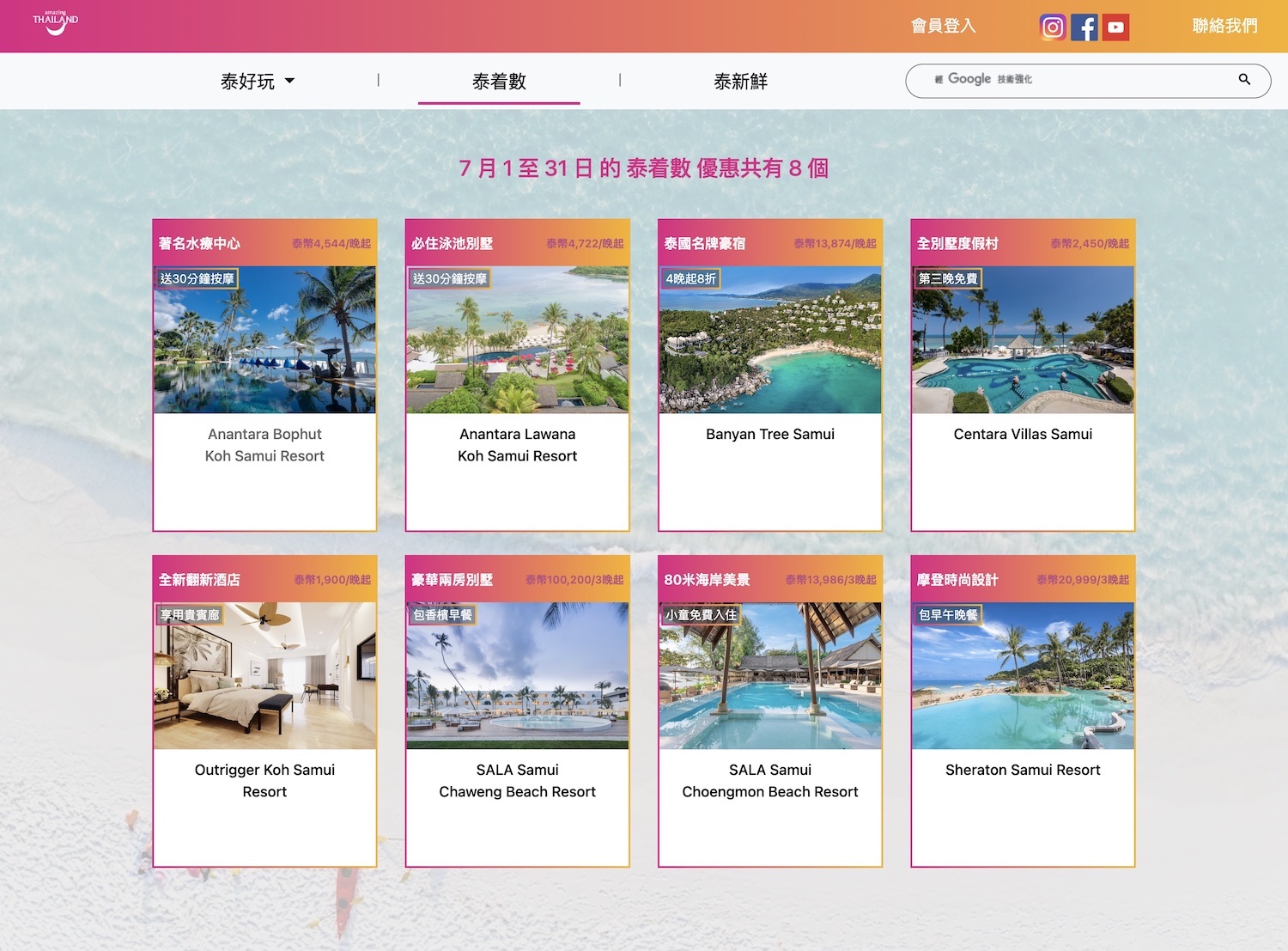Click the 包香檳早餐 promo badge
The height and width of the screenshot is (951, 1288).
coord(442,614)
